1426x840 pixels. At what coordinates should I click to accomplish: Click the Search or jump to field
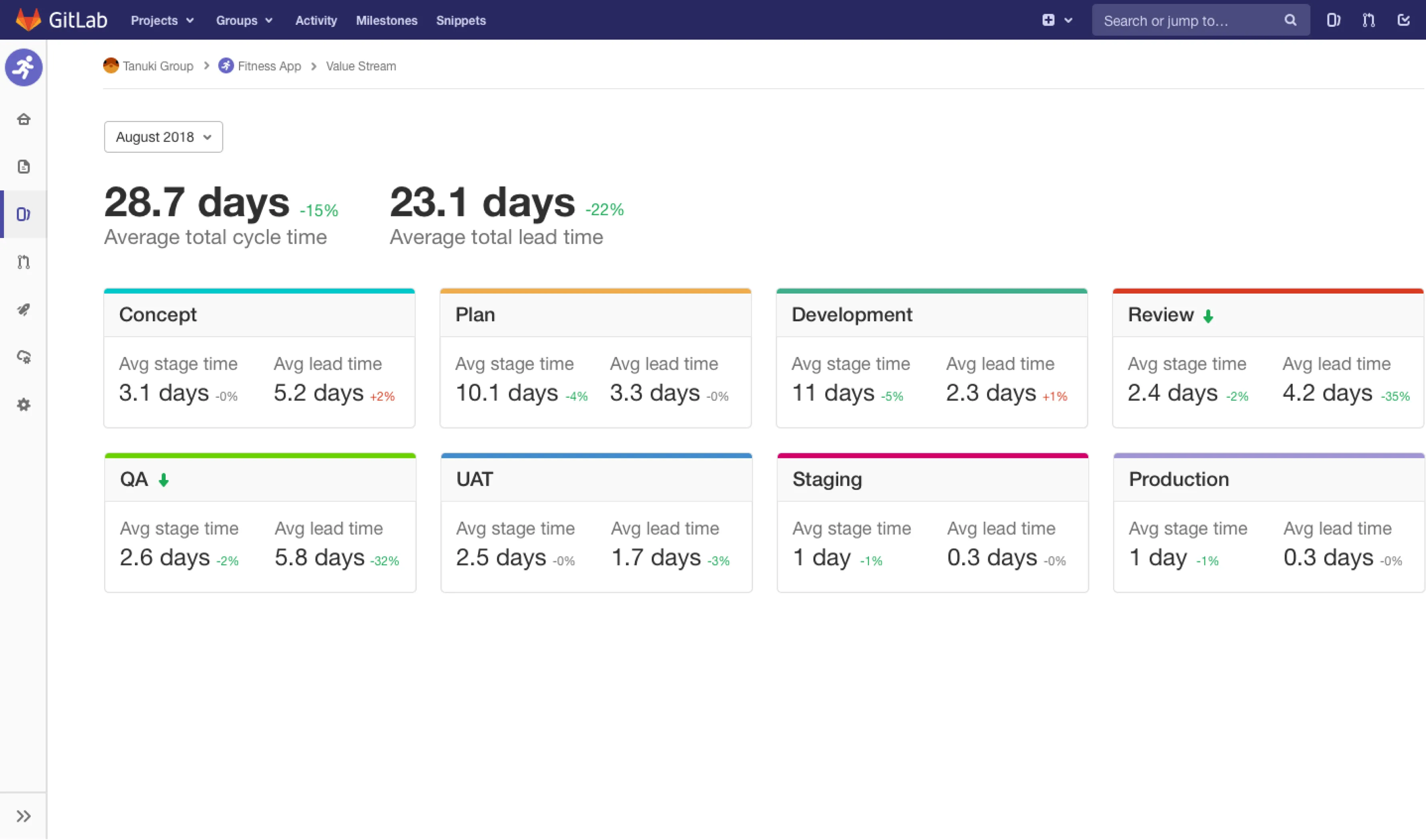[x=1189, y=20]
